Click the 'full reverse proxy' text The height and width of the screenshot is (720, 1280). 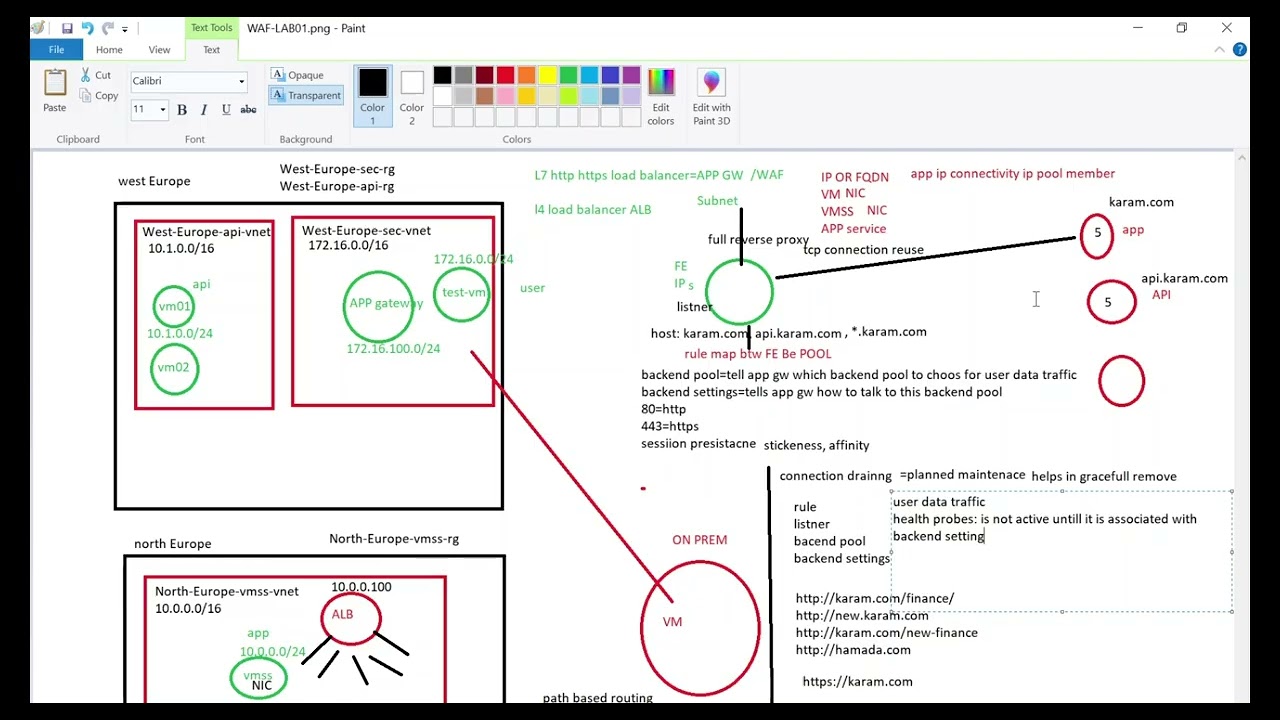coord(758,240)
